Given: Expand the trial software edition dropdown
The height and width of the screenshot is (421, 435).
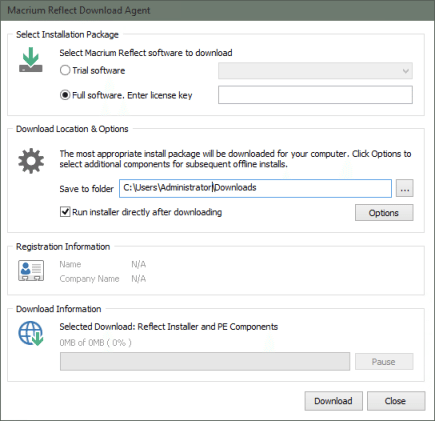Looking at the screenshot, I should coord(315,71).
